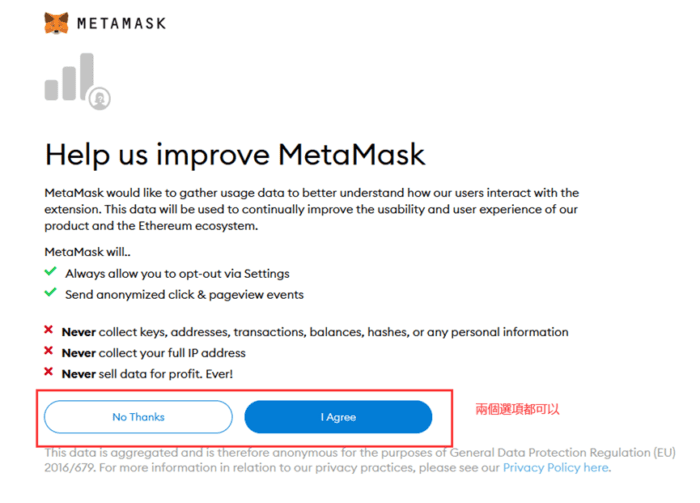Click 'Never collect your full IP address' text
Screen dimensions: 700x503
point(154,353)
